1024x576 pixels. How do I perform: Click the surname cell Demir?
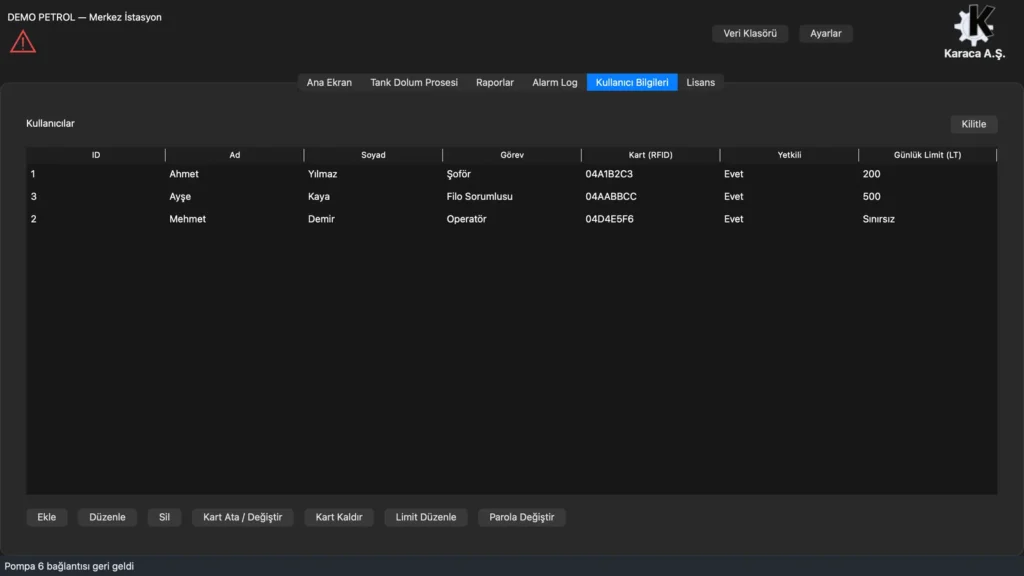coord(321,219)
